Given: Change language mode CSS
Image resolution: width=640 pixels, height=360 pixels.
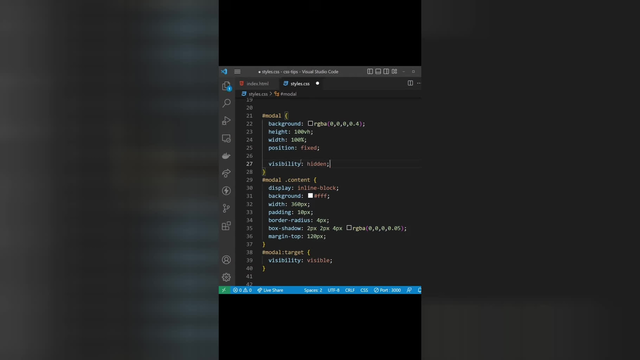Looking at the screenshot, I should [x=364, y=290].
